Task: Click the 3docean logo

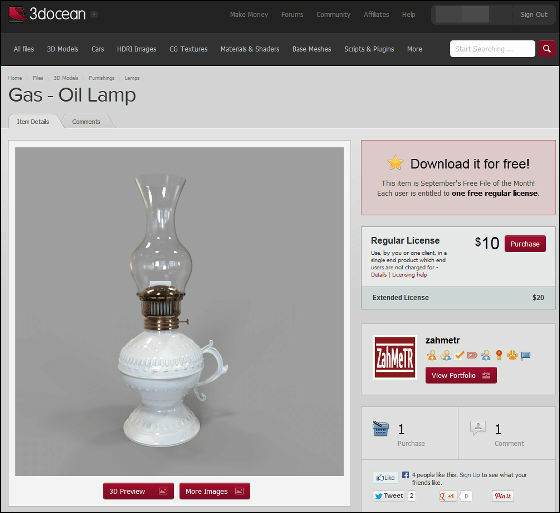Action: coord(47,14)
